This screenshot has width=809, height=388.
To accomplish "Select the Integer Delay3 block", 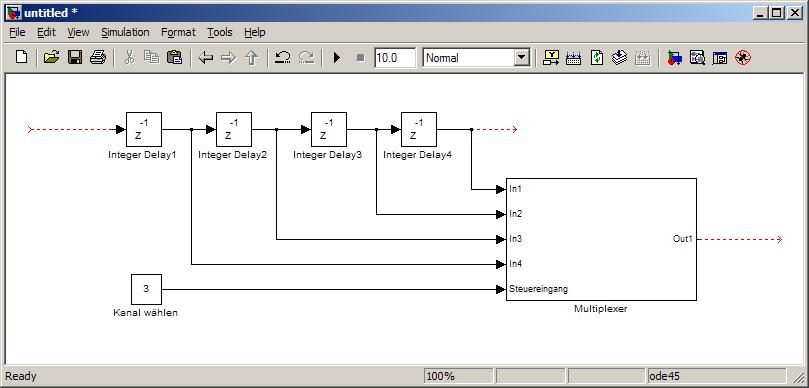I will 329,130.
